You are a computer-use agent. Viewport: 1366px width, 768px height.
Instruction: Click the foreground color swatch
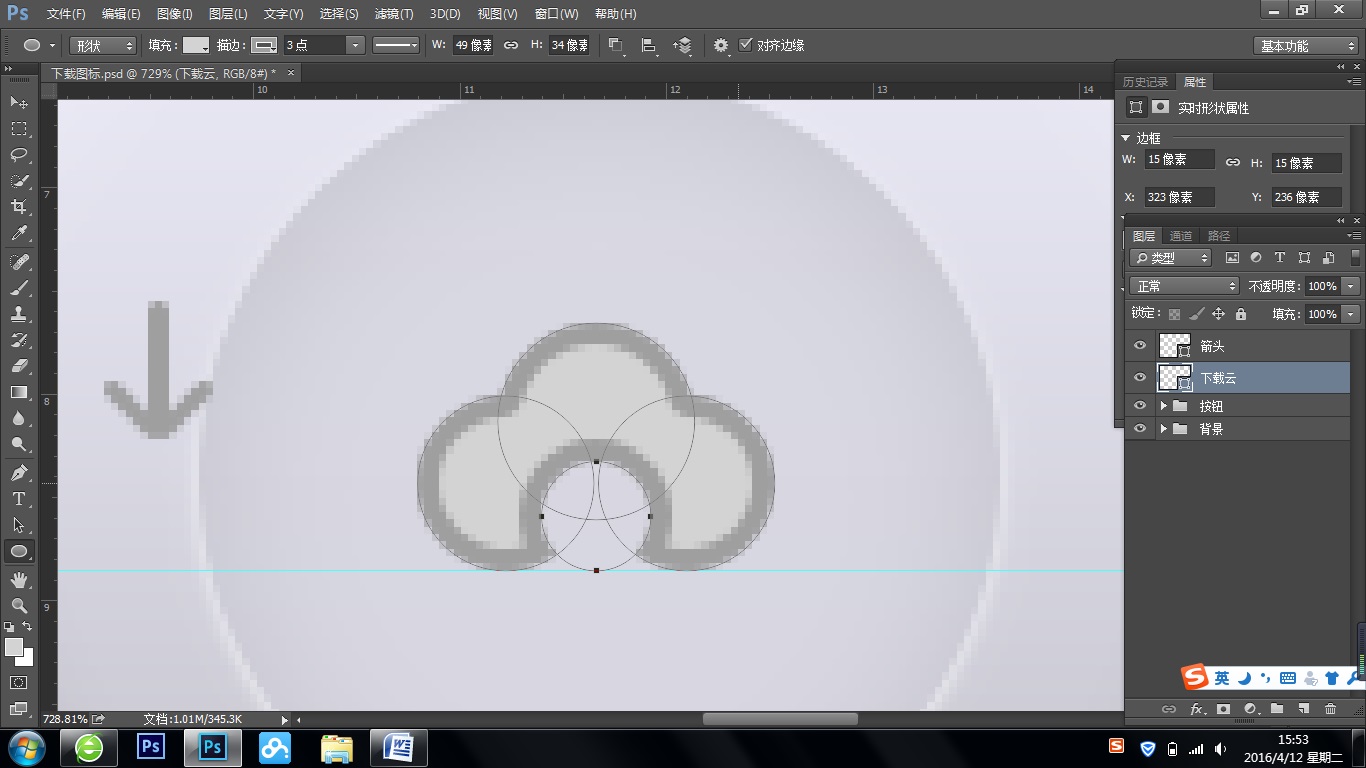tap(14, 647)
